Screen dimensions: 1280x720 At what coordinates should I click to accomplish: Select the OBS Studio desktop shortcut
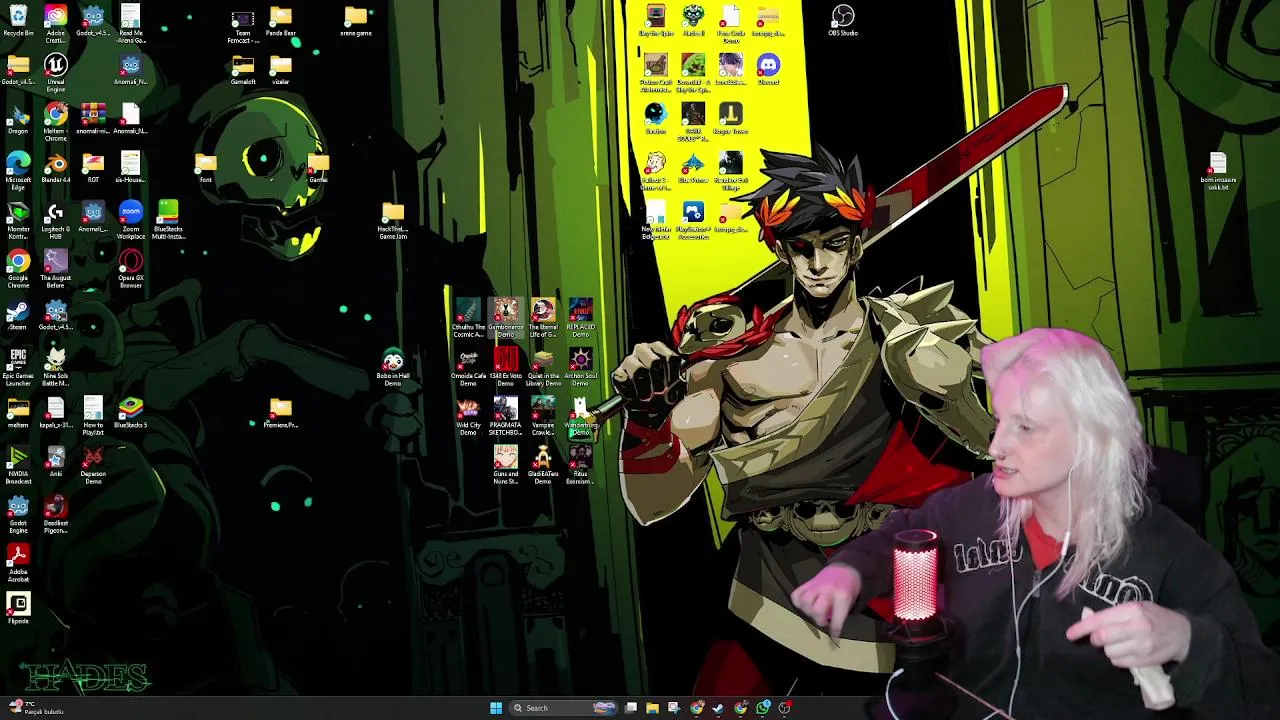[843, 21]
